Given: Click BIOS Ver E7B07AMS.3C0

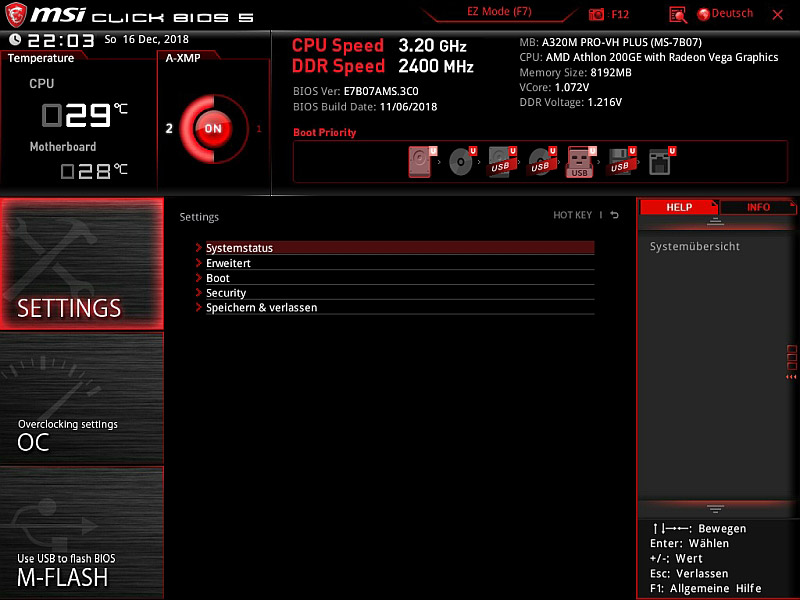Looking at the screenshot, I should coord(356,91).
